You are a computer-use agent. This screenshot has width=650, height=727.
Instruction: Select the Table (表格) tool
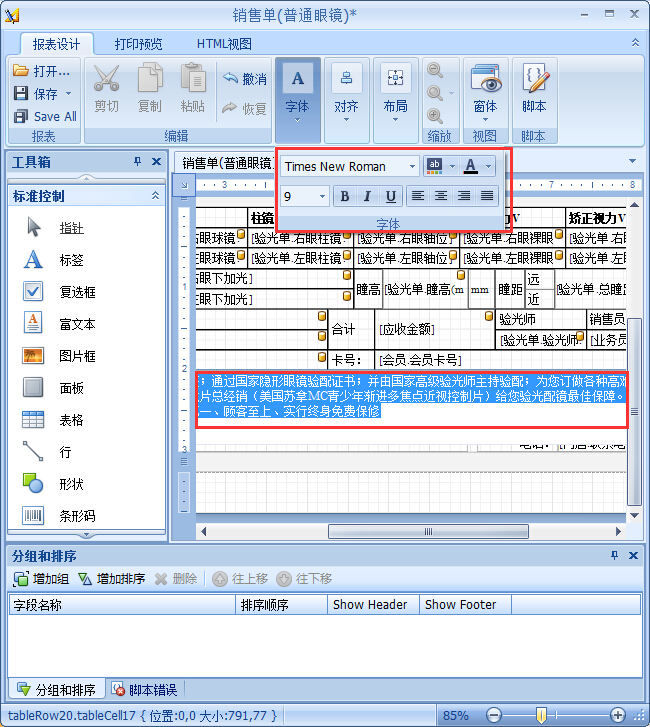click(34, 420)
